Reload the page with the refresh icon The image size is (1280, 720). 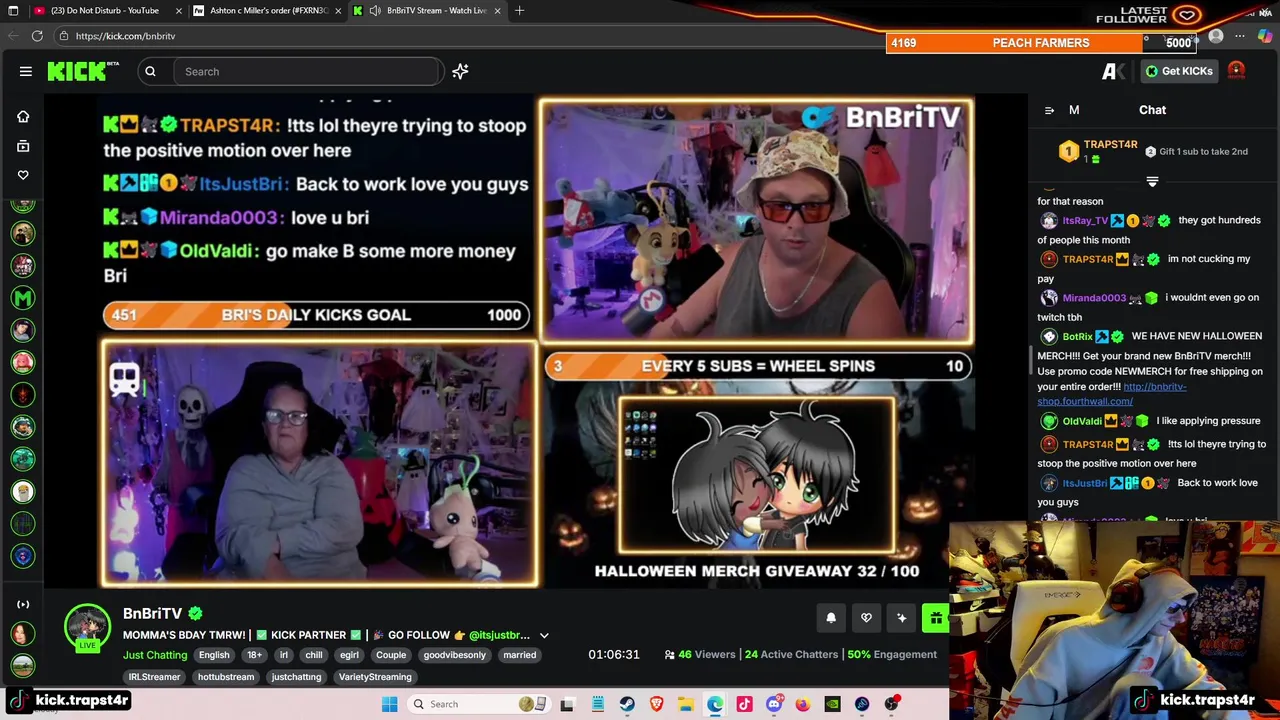click(x=37, y=36)
